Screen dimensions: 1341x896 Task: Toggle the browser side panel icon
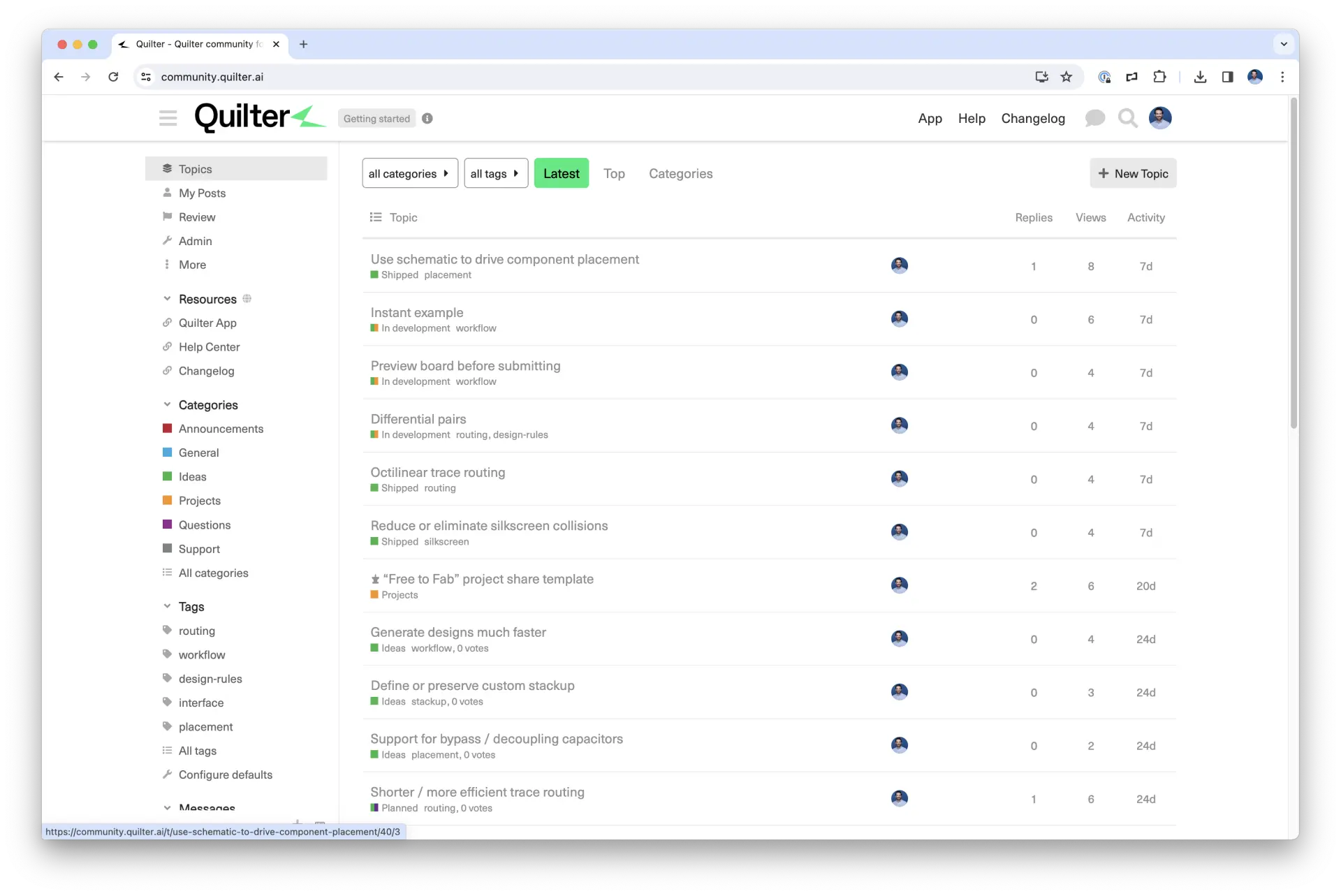pos(1227,77)
